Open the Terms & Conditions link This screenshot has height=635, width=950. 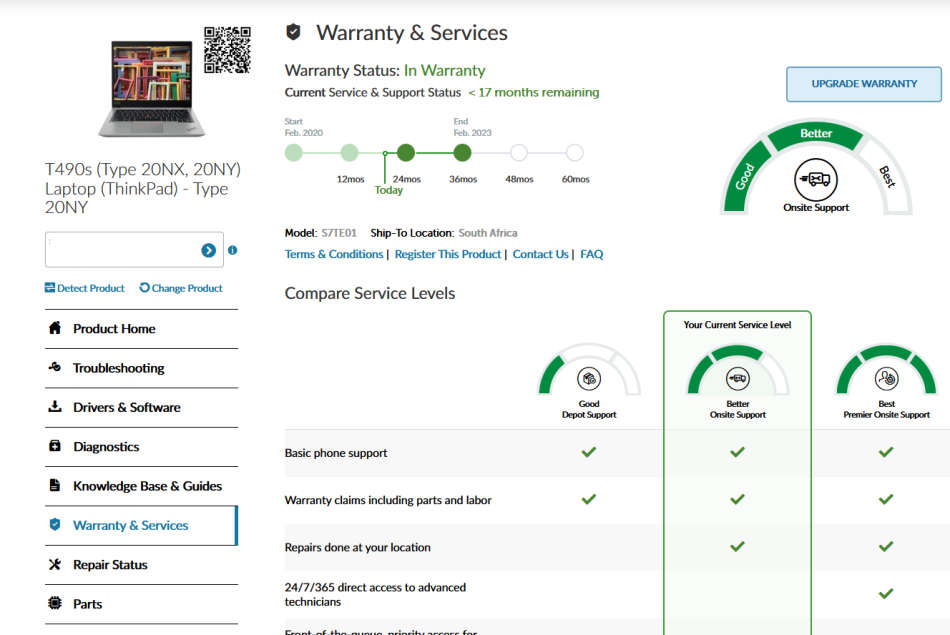334,254
